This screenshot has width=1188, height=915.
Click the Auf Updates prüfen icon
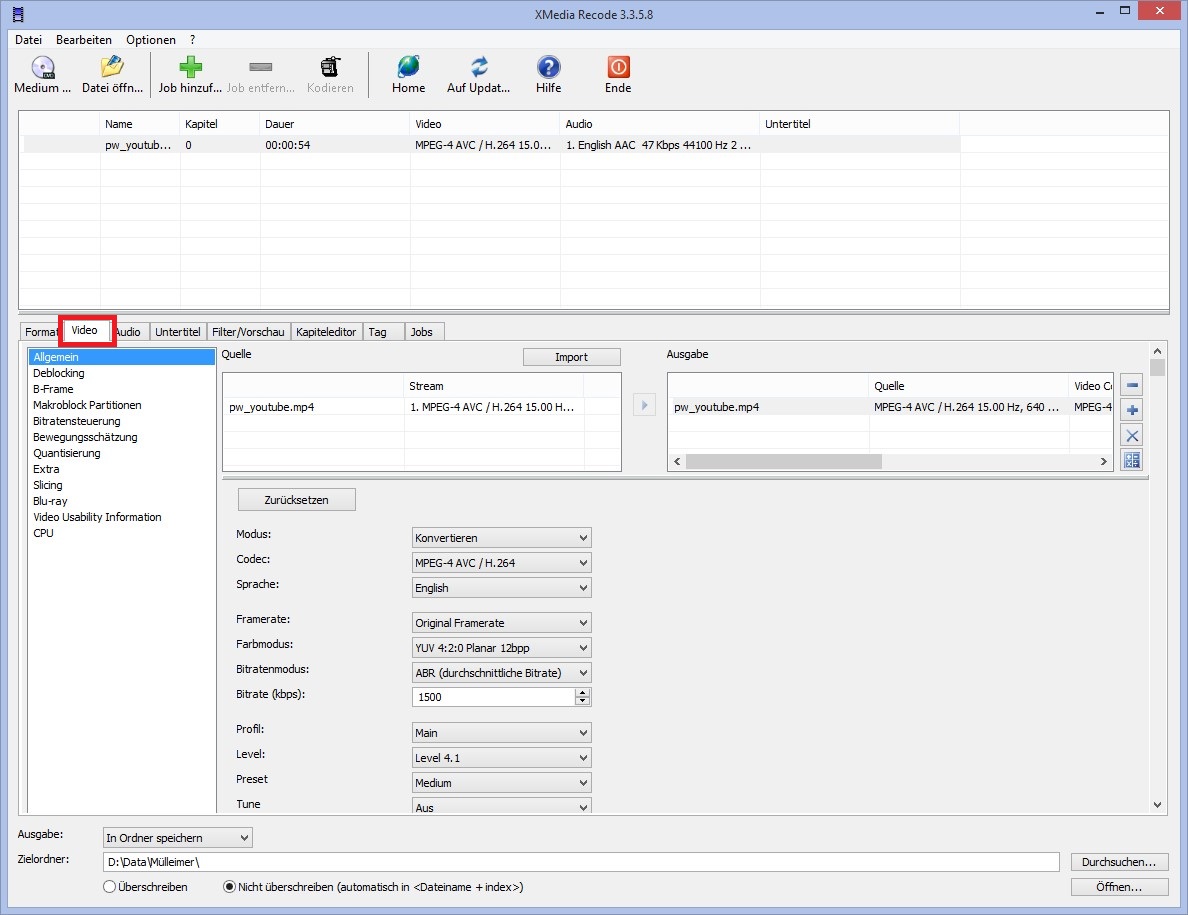point(479,68)
